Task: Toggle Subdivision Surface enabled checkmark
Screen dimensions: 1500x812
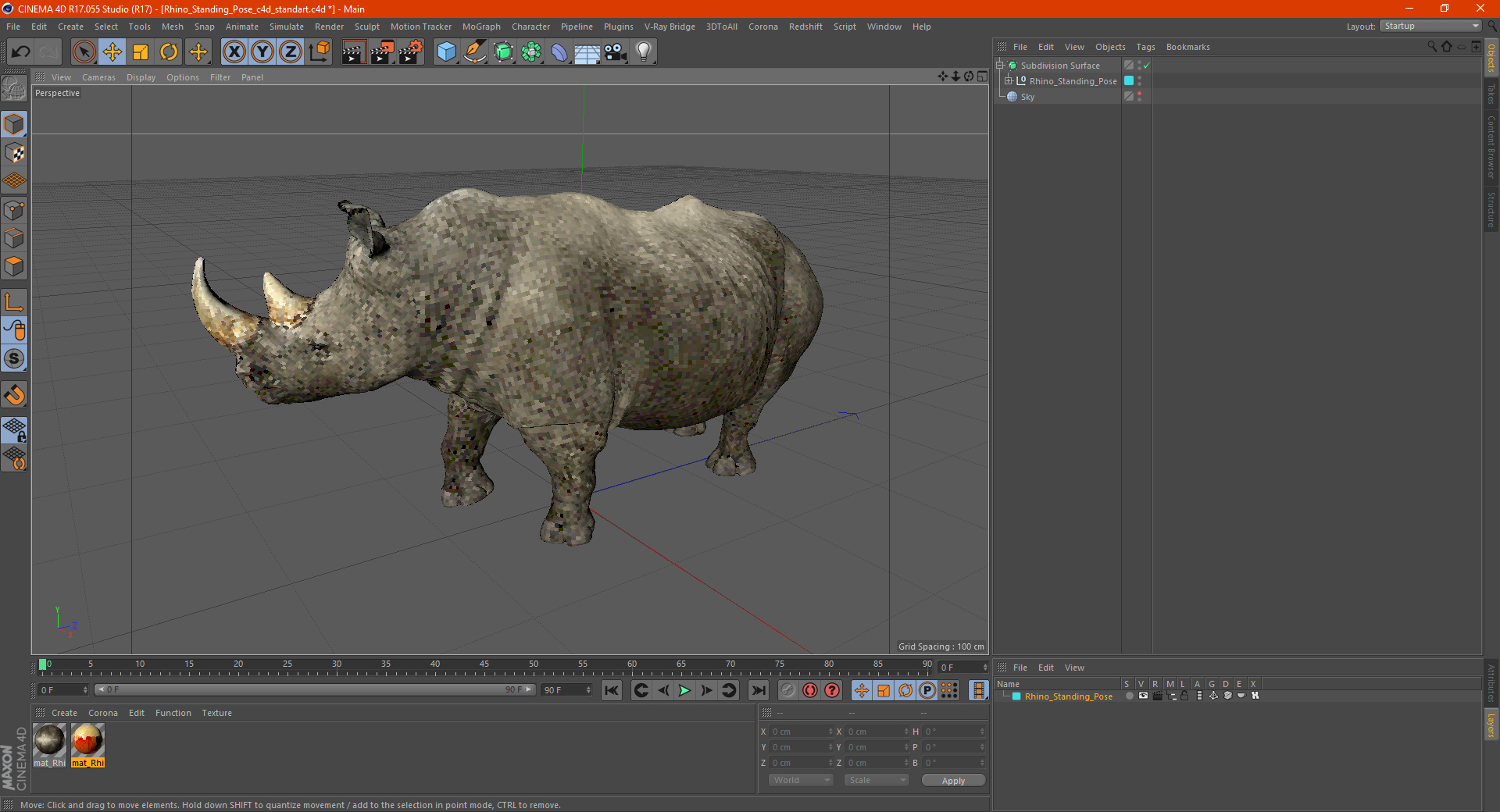Action: [x=1146, y=66]
